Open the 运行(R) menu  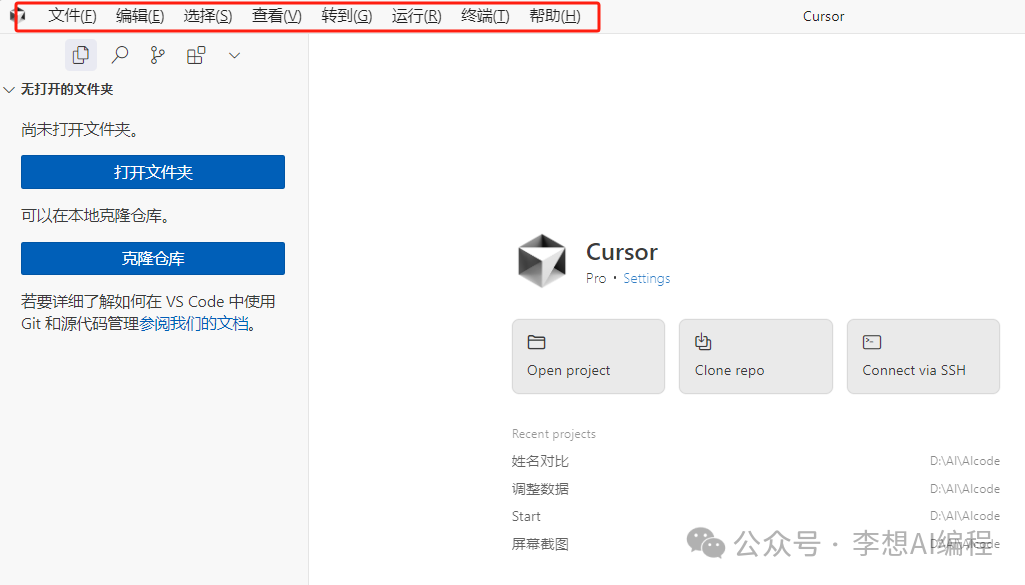tap(416, 16)
